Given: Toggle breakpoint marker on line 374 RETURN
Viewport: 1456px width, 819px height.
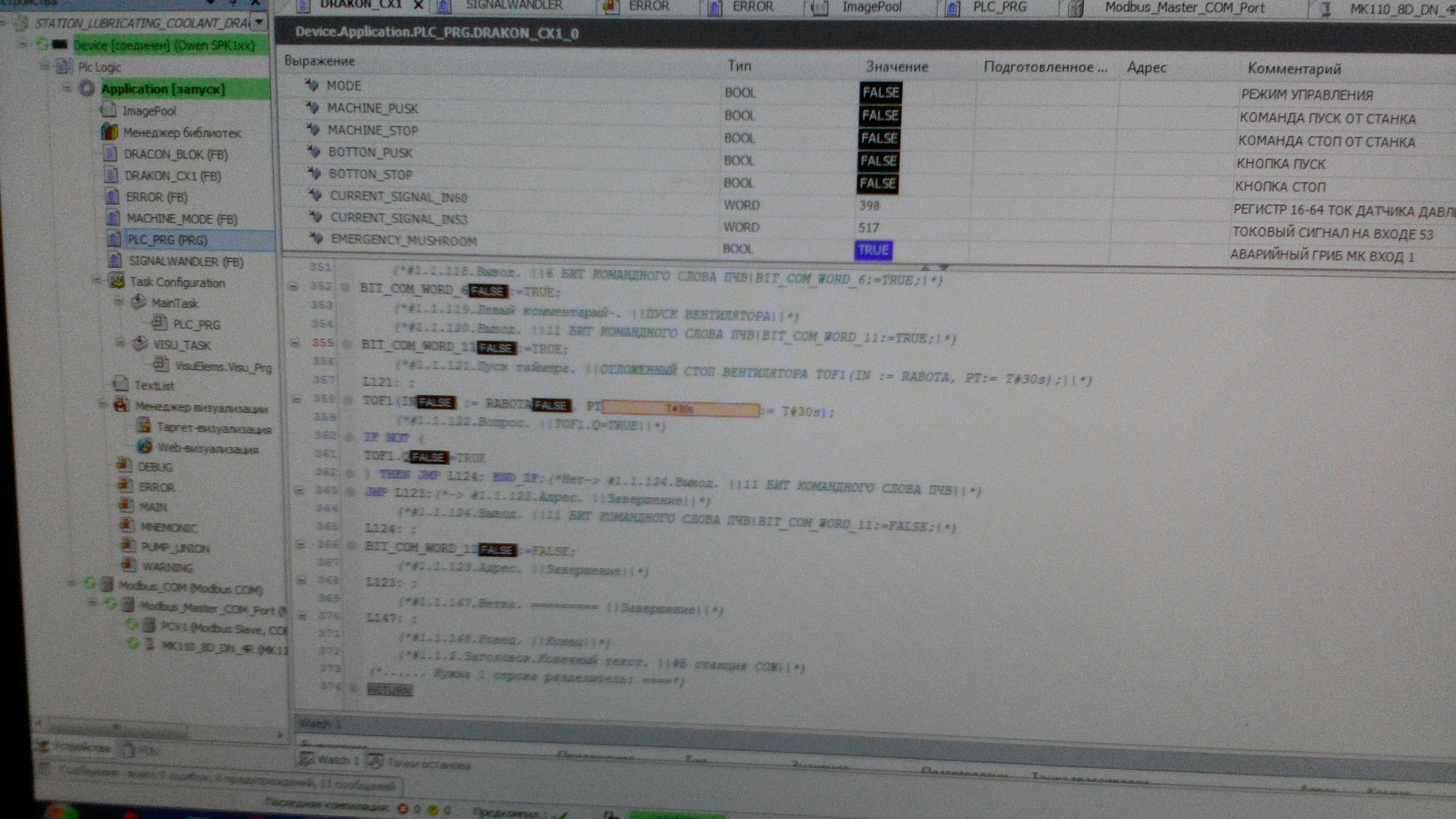Looking at the screenshot, I should click(353, 689).
